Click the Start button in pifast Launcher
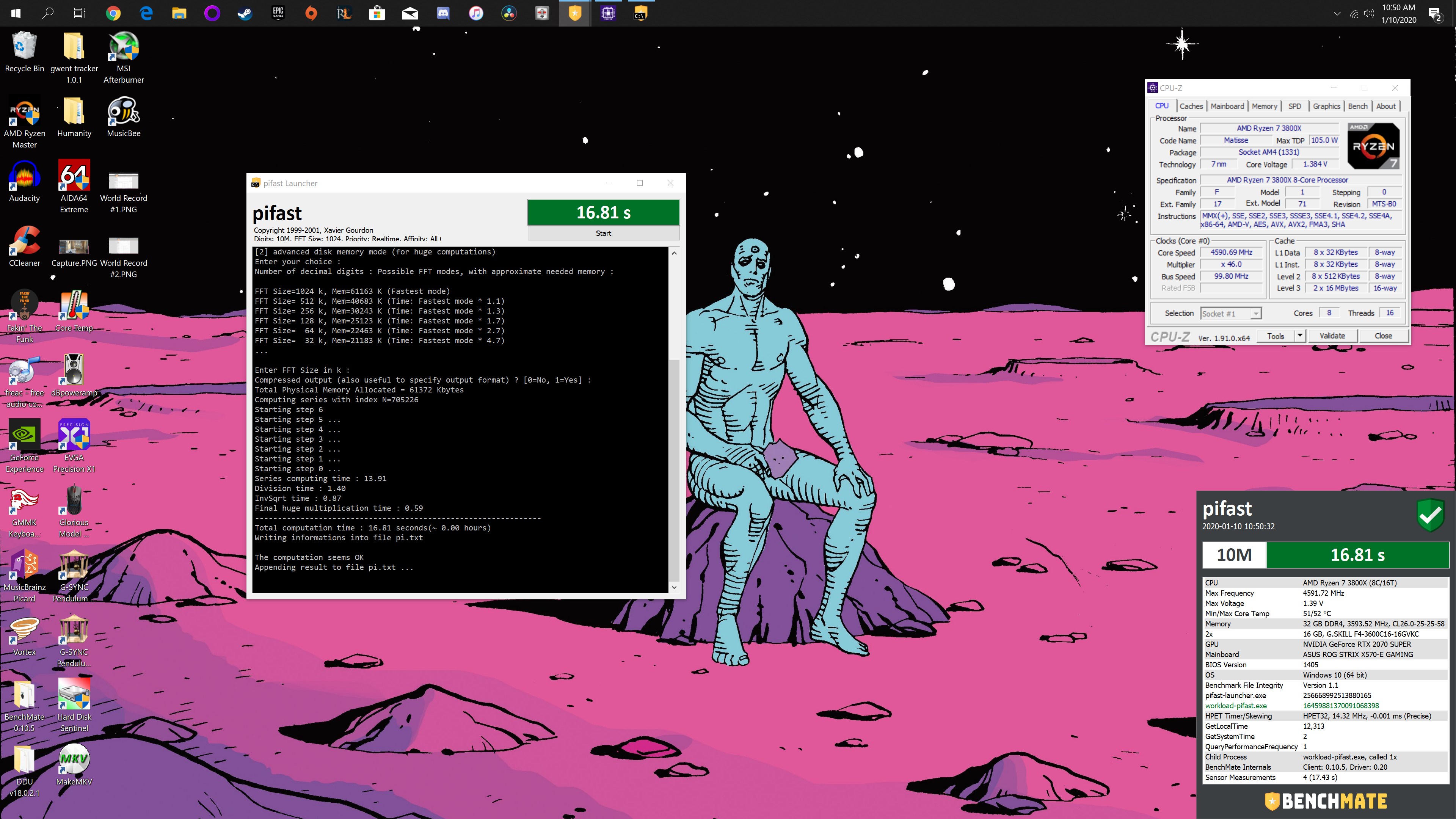This screenshot has height=819, width=1456. (x=603, y=233)
